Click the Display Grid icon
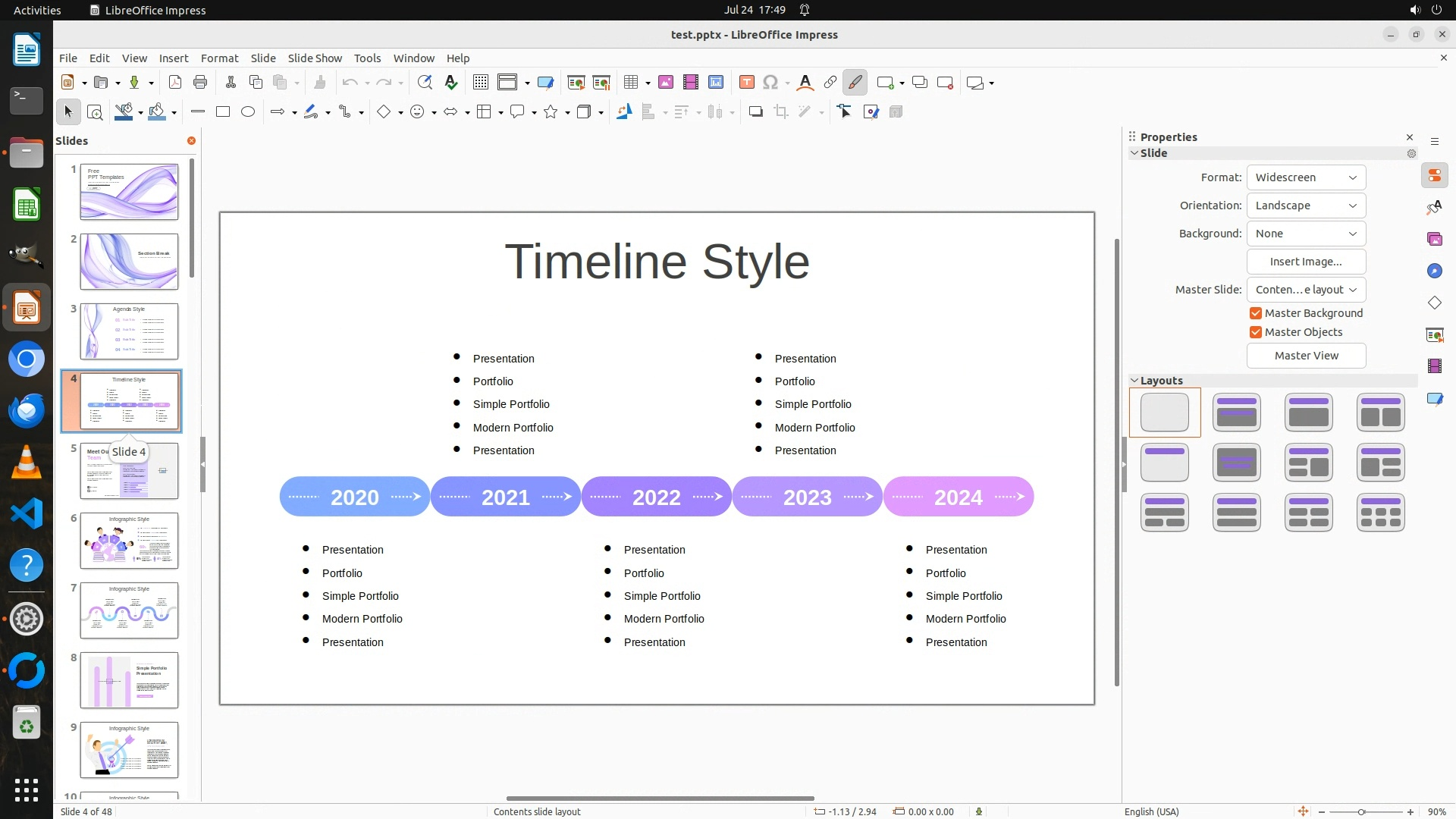 481,83
